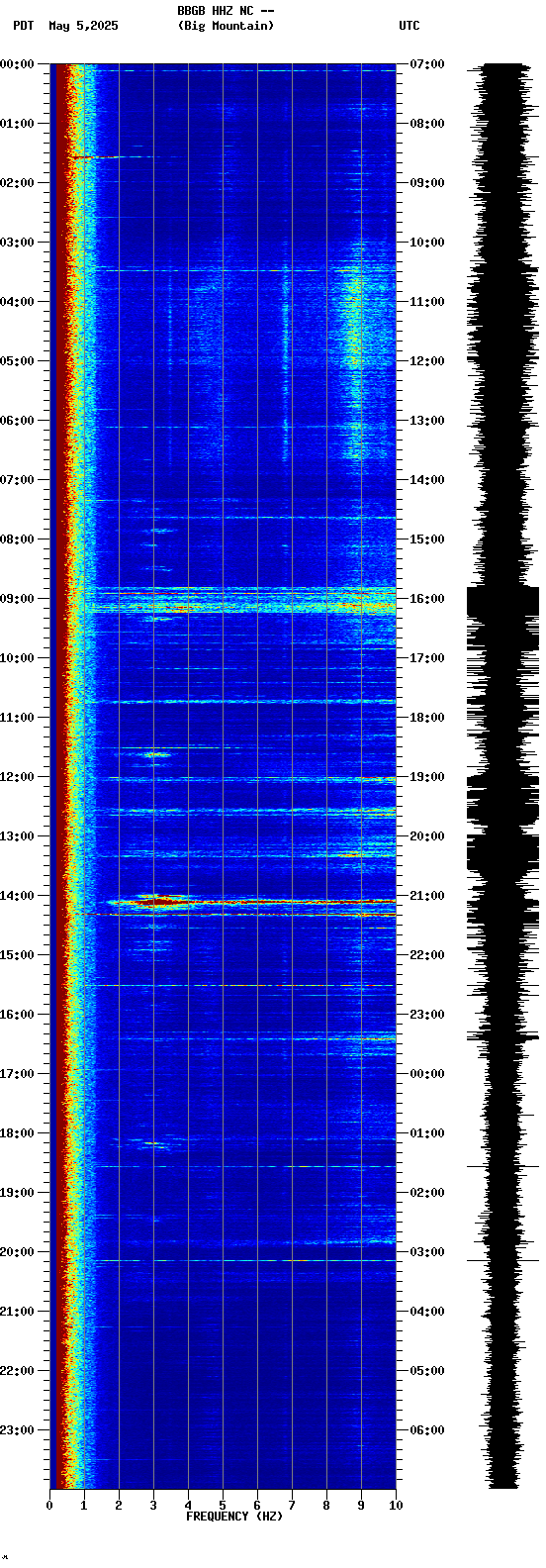546x1568 pixels.
Task: Click the 'UTC' timezone label
Action: (x=409, y=26)
